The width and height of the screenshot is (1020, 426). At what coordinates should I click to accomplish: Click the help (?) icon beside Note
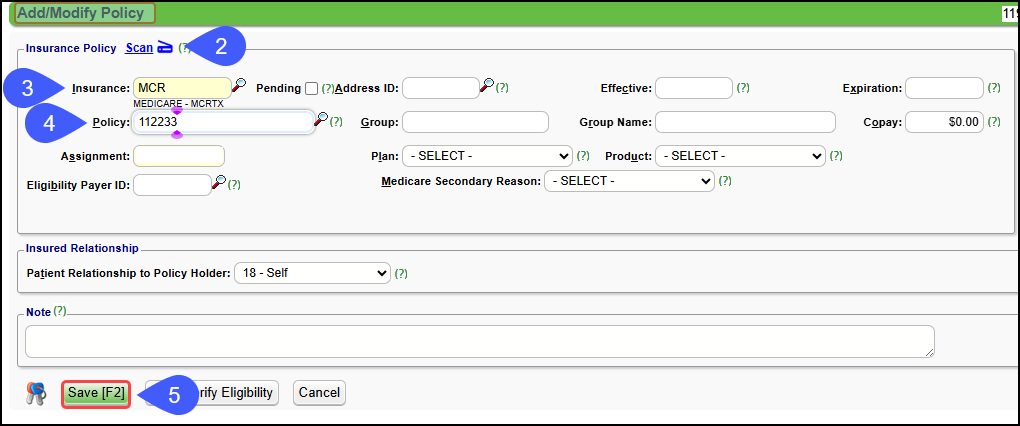click(x=59, y=311)
